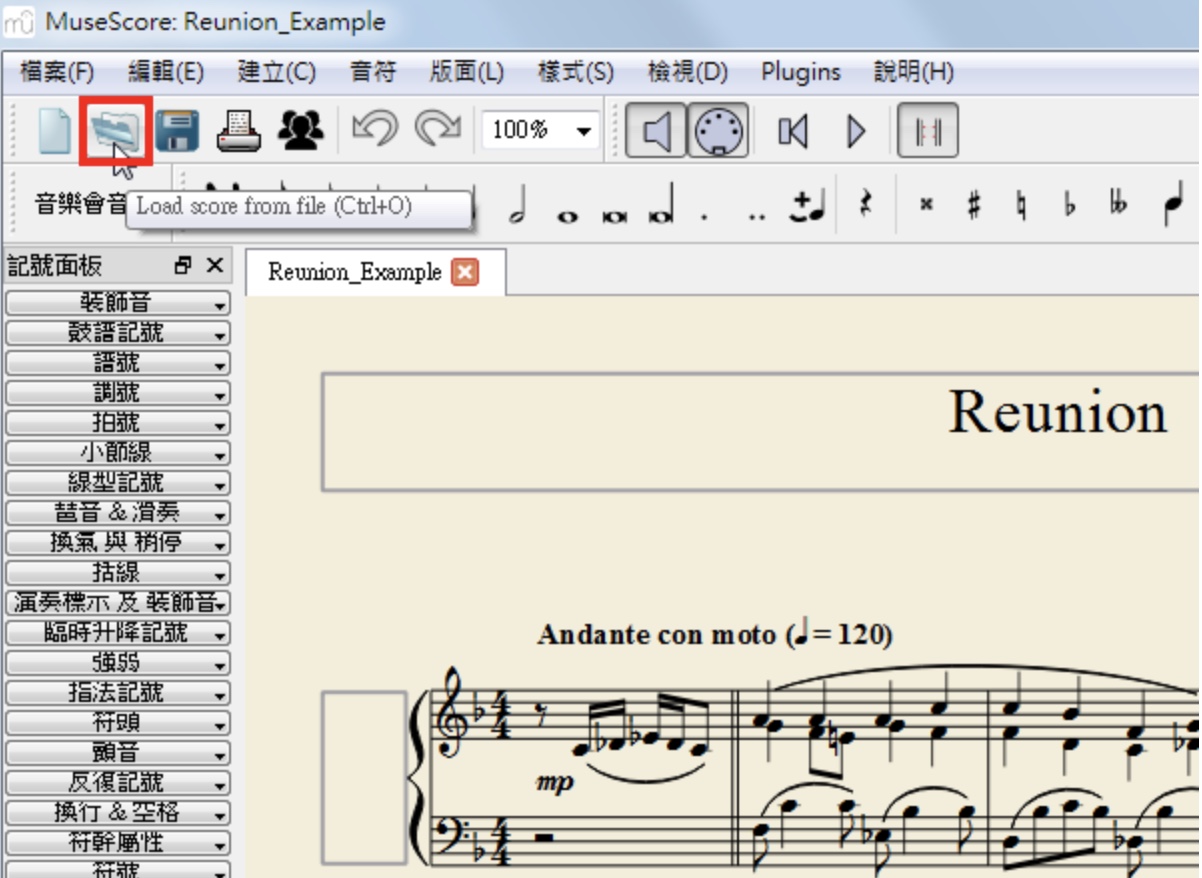Screen dimensions: 1202x878
Task: Select the whole note duration
Action: 568,215
